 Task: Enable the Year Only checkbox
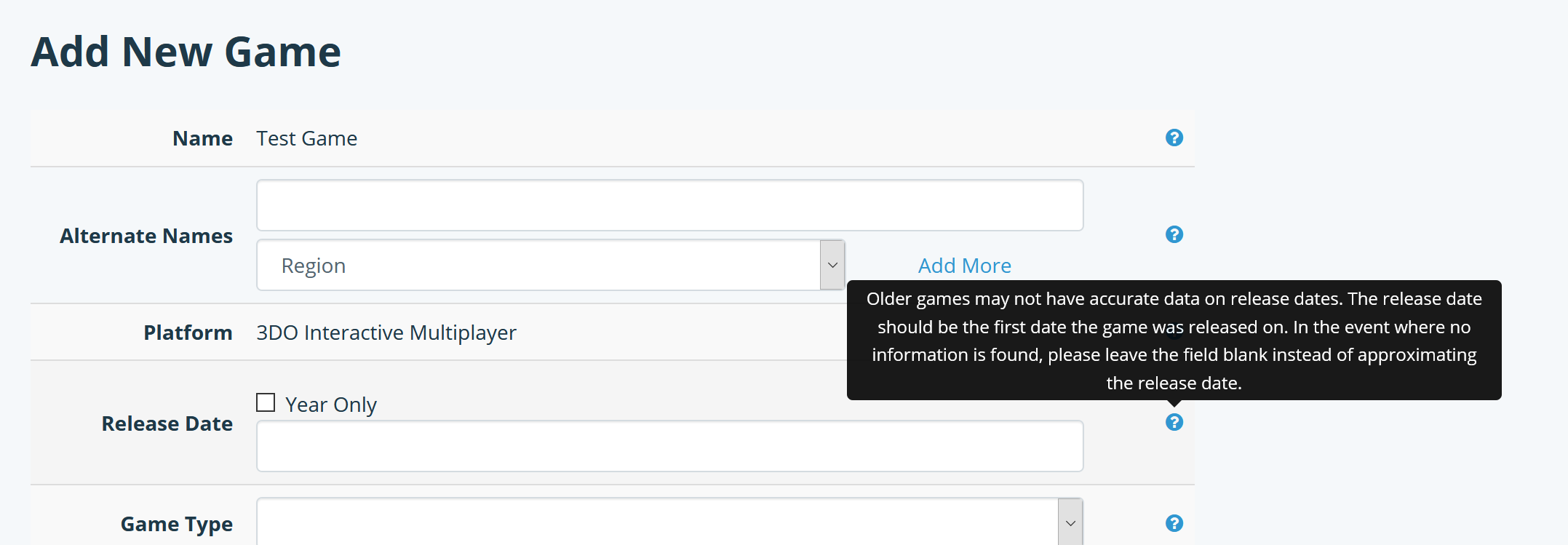266,402
